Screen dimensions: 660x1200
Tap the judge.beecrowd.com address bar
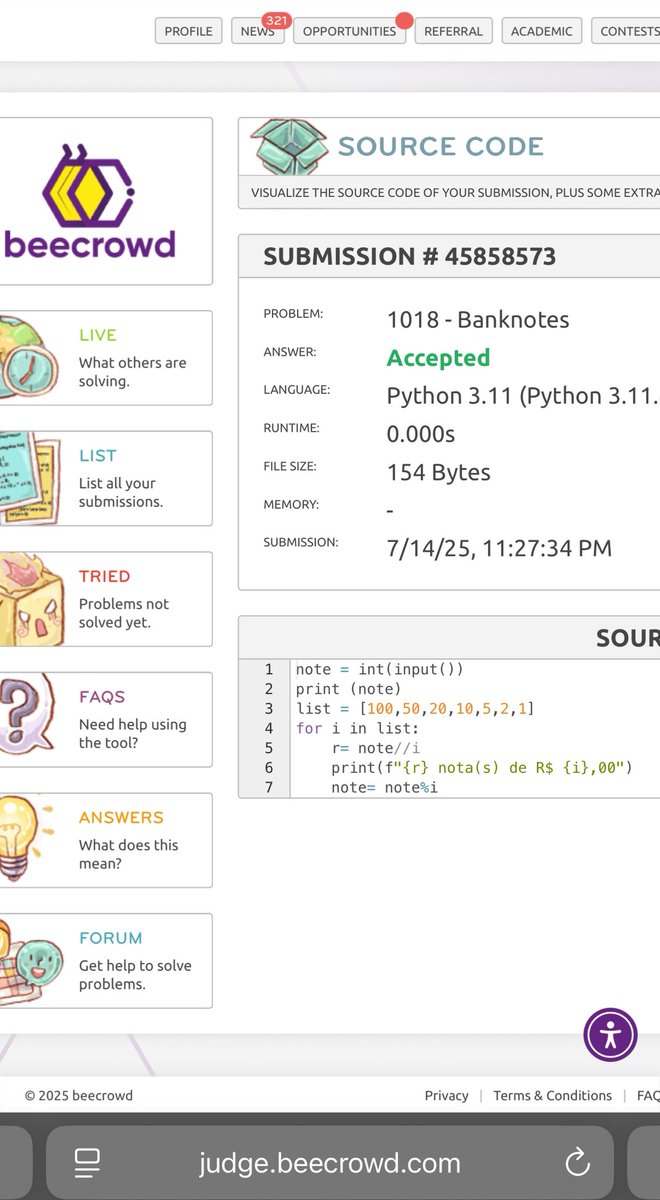(x=330, y=1163)
